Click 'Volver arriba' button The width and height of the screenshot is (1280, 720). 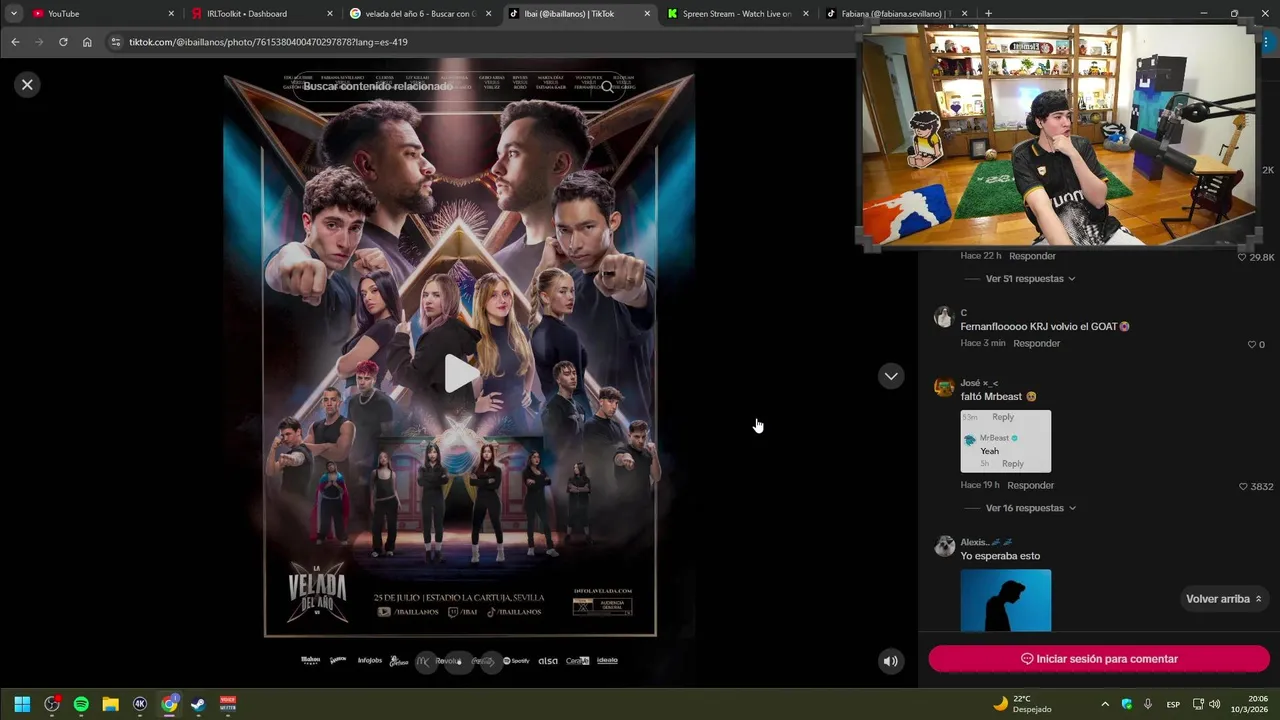pyautogui.click(x=1223, y=599)
